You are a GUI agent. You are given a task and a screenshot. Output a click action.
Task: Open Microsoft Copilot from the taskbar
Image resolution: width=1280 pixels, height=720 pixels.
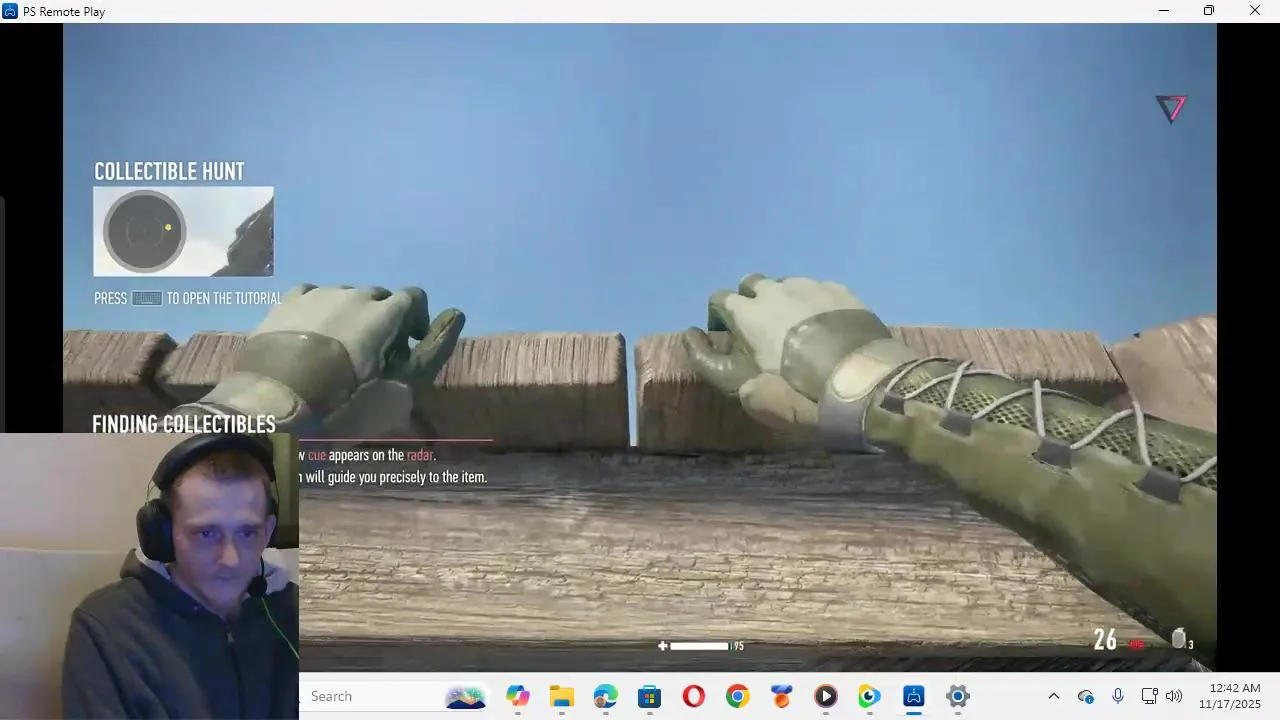(x=517, y=696)
